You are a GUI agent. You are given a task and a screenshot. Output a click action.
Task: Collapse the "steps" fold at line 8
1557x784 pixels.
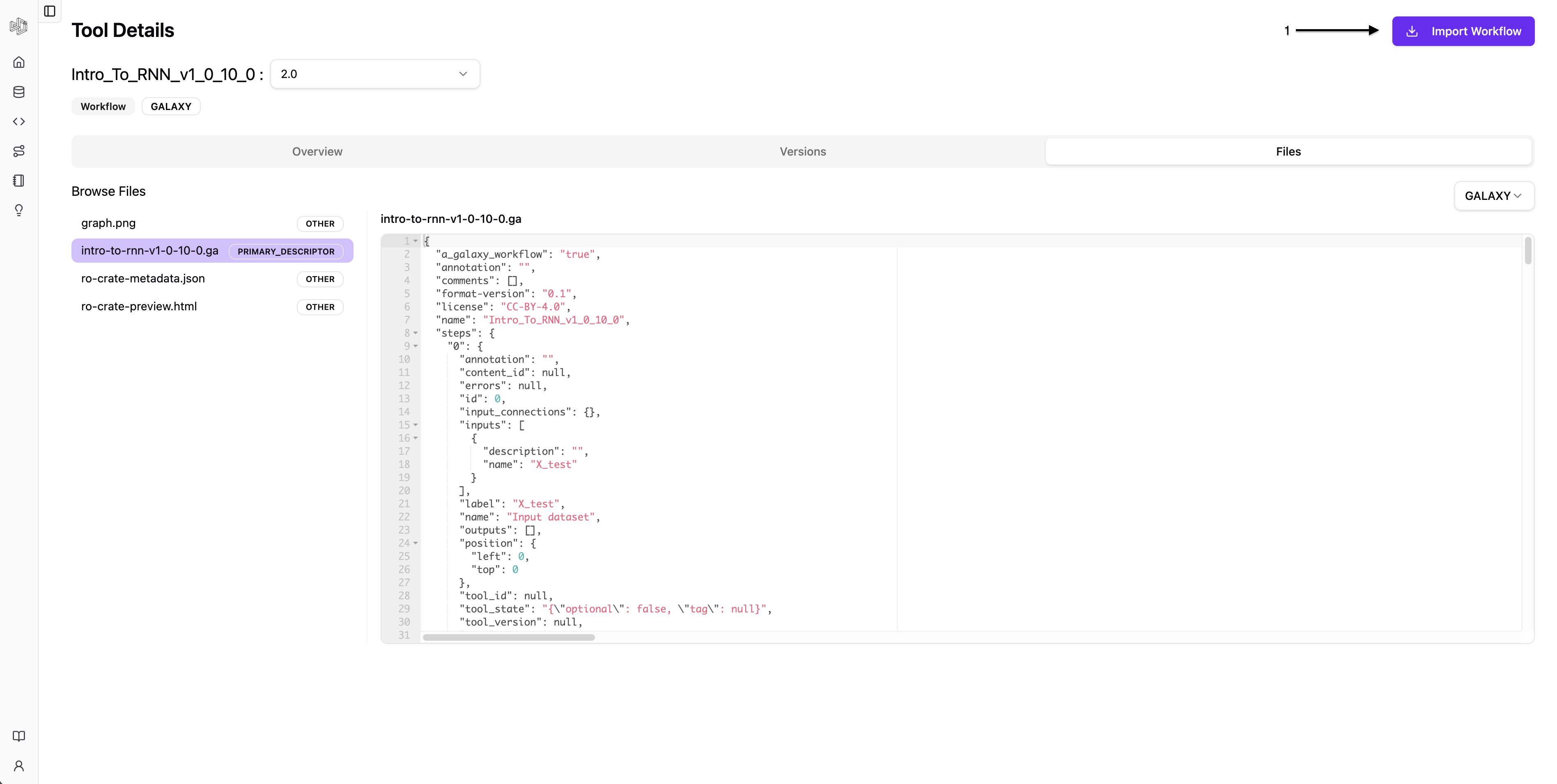[x=416, y=333]
